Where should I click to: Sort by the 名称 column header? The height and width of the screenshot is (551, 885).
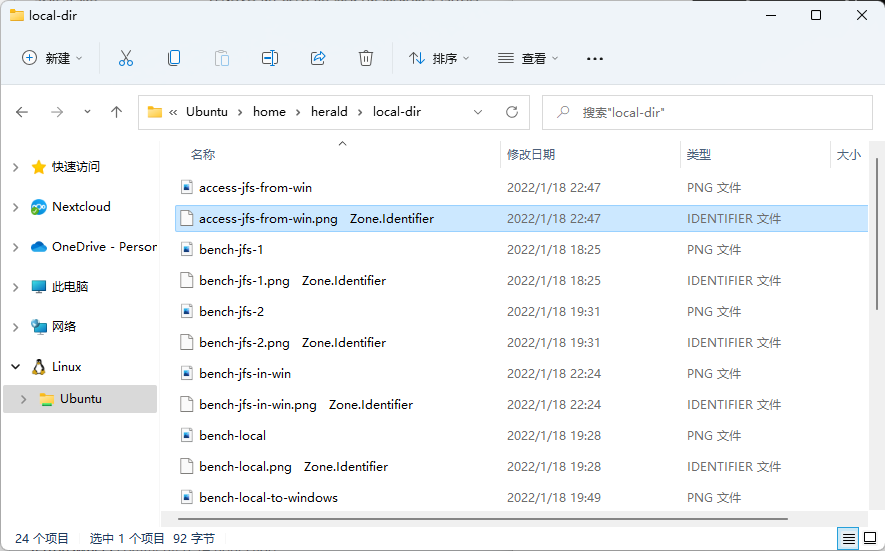coord(203,154)
